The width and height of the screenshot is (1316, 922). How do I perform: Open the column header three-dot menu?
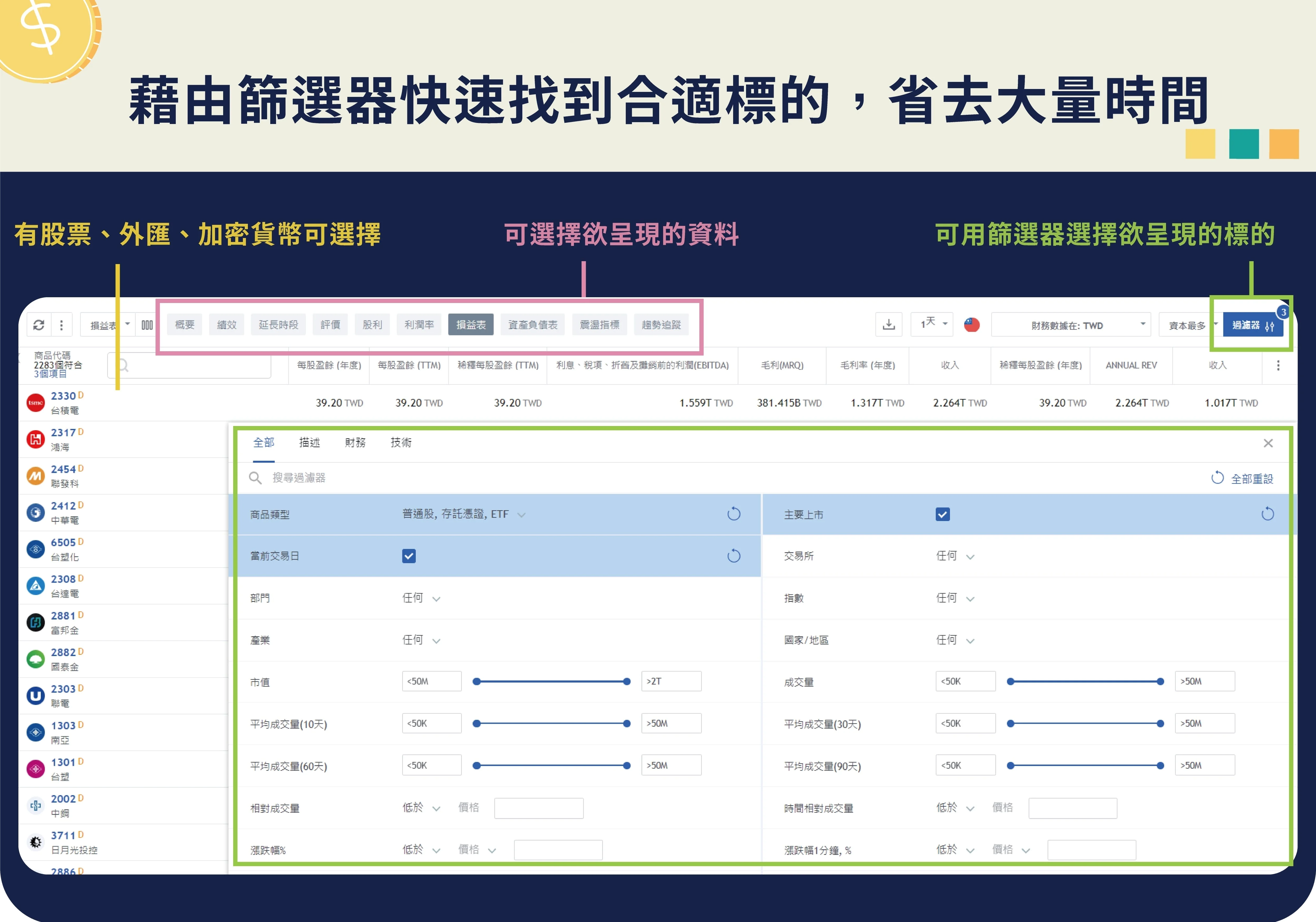point(1278,365)
